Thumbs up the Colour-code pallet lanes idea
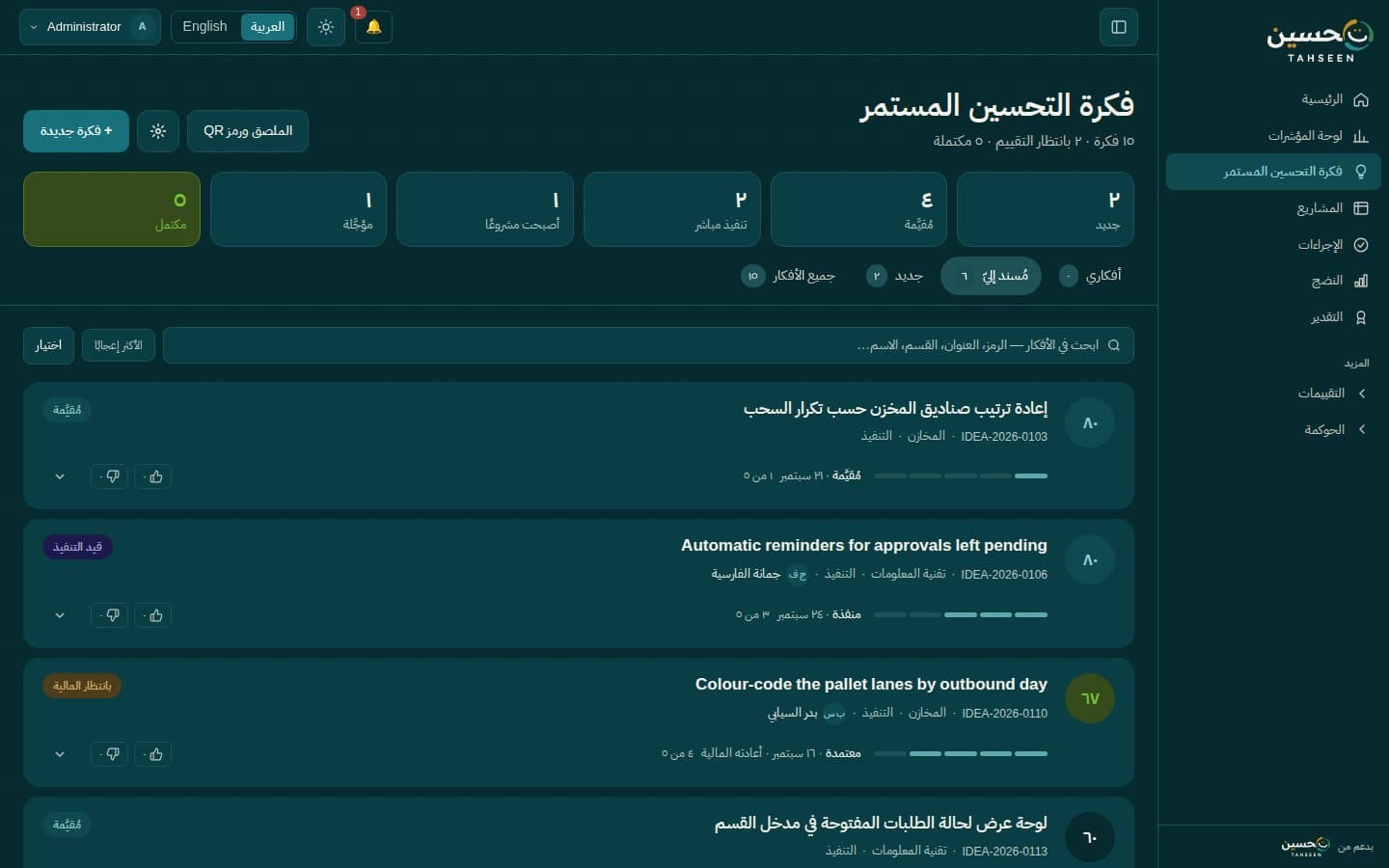1389x868 pixels. 152,754
